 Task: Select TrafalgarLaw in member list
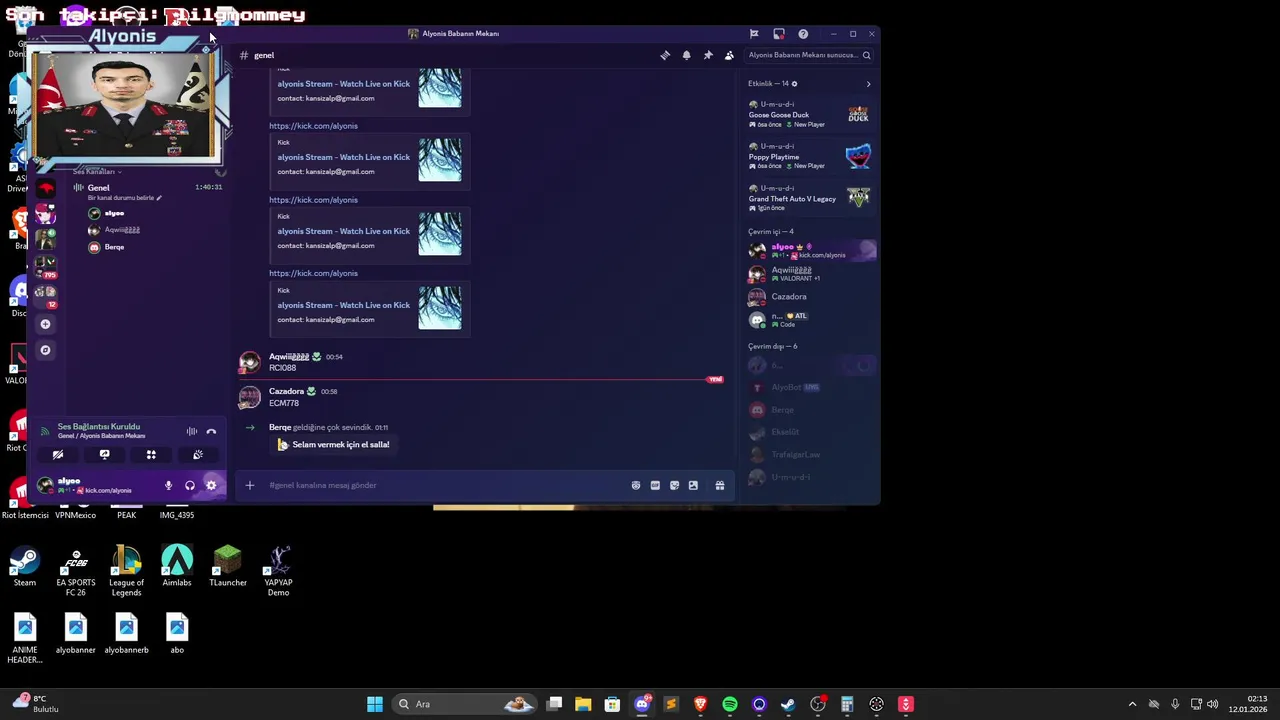click(810, 455)
